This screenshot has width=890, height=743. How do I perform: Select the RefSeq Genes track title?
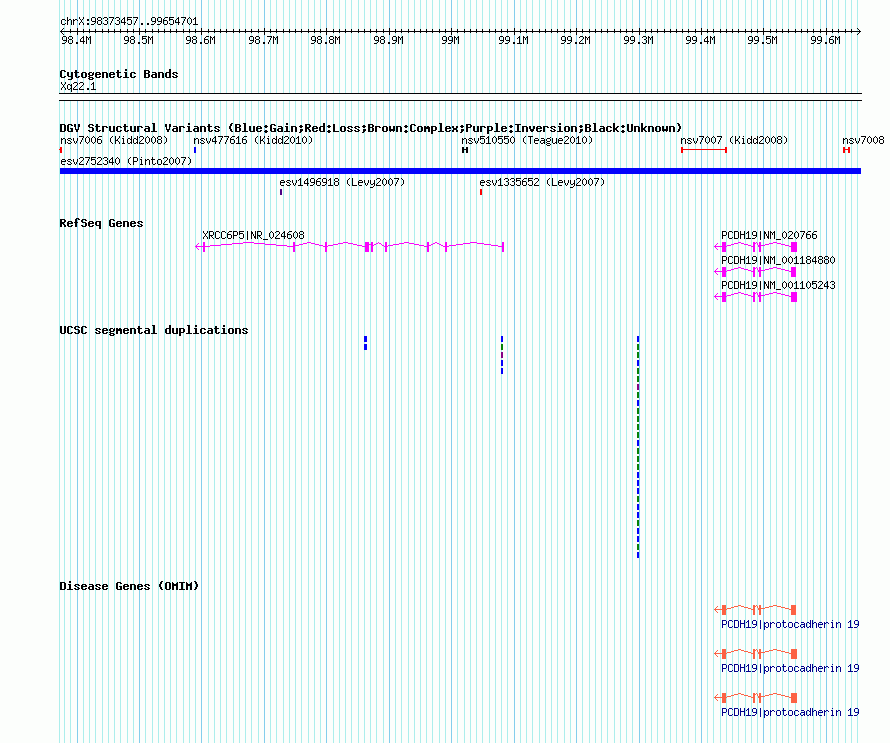[101, 224]
